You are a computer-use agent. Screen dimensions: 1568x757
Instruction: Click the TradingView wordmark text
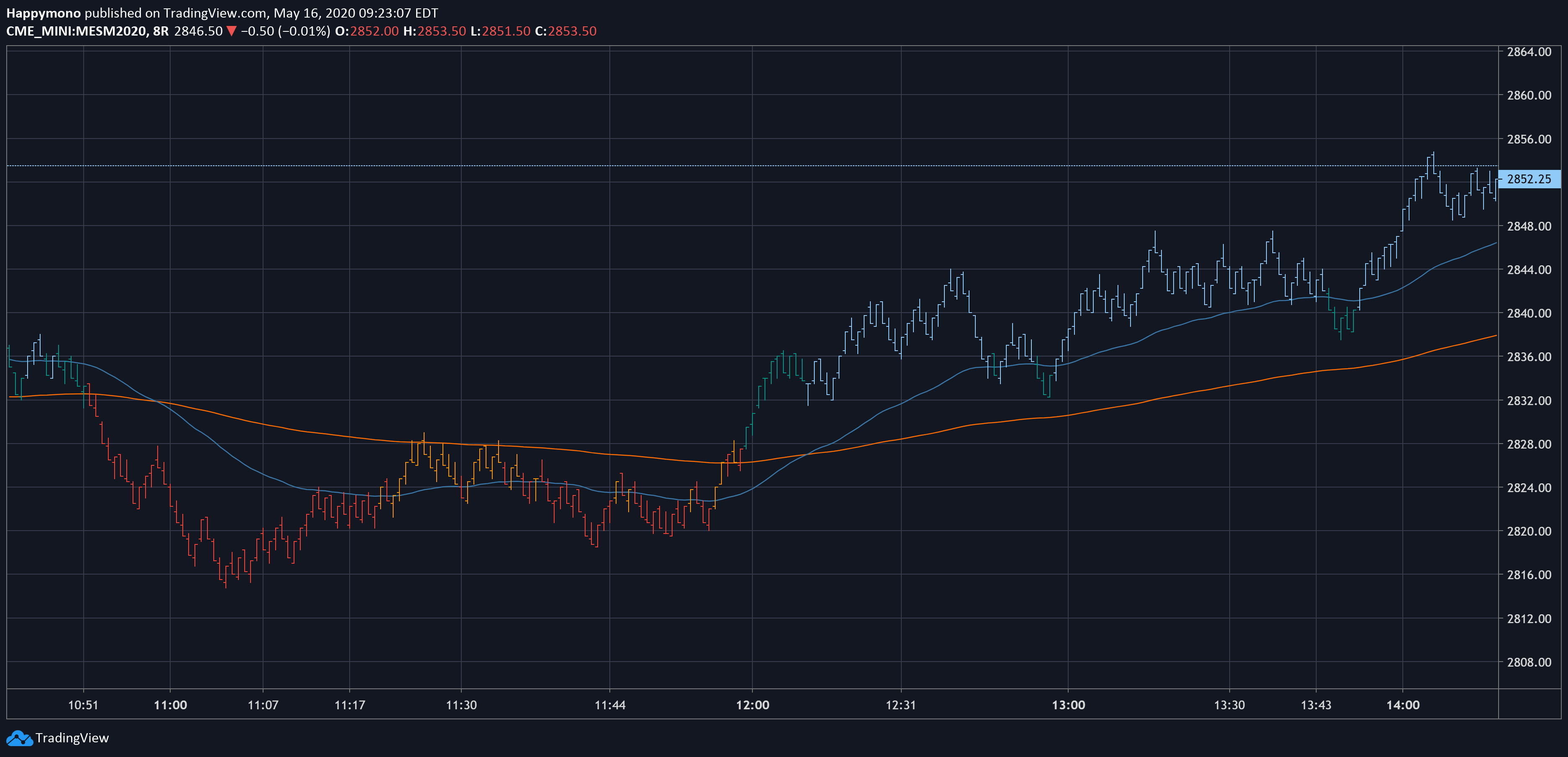point(72,738)
